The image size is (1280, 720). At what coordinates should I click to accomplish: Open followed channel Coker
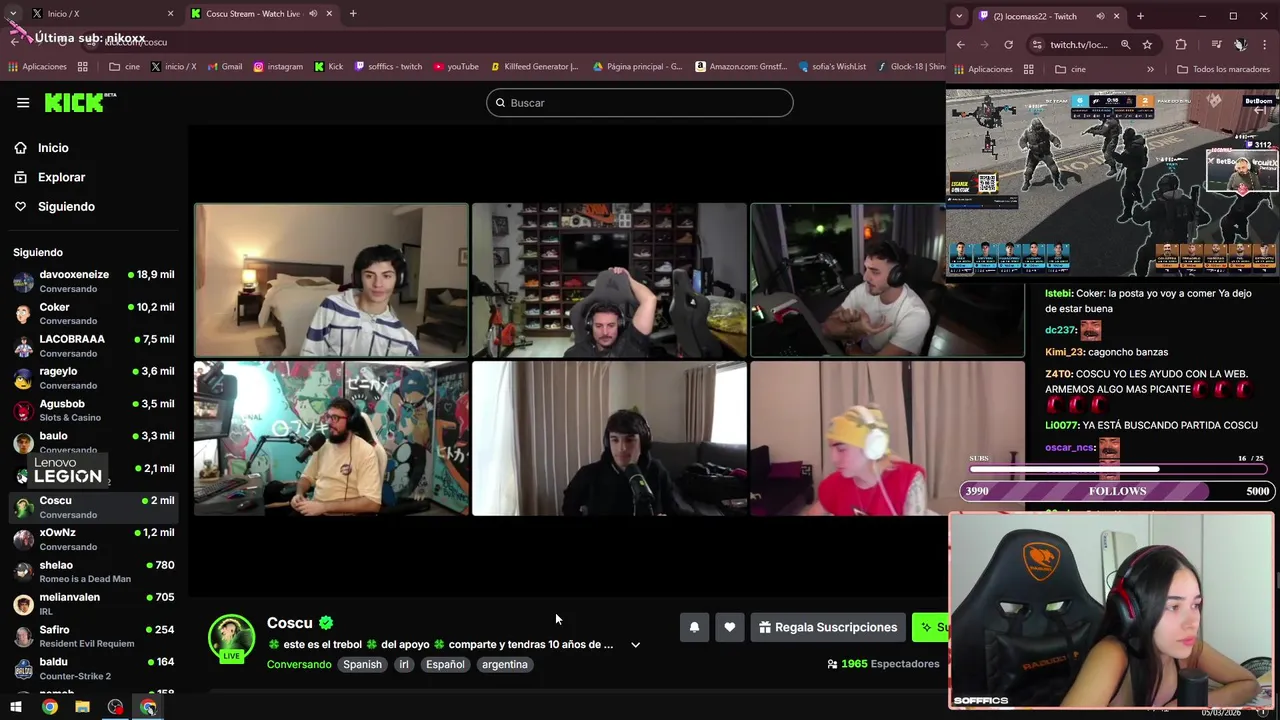[x=94, y=313]
